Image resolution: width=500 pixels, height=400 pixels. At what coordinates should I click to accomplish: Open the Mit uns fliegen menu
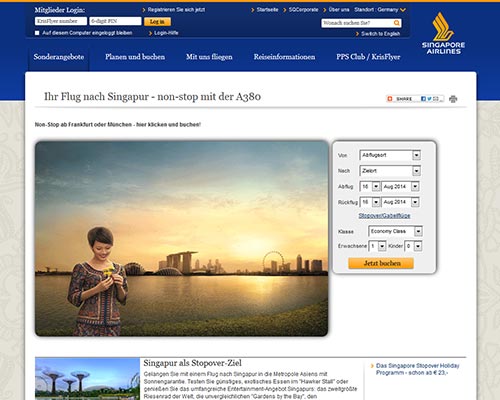coord(209,57)
